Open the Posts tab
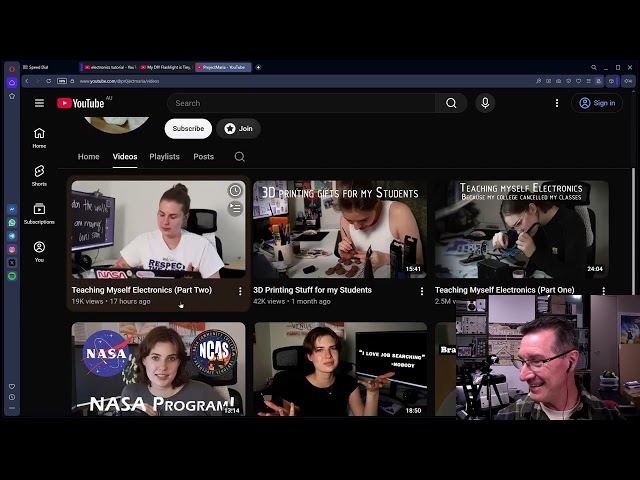Screen dimensions: 640x480 (x=204, y=157)
